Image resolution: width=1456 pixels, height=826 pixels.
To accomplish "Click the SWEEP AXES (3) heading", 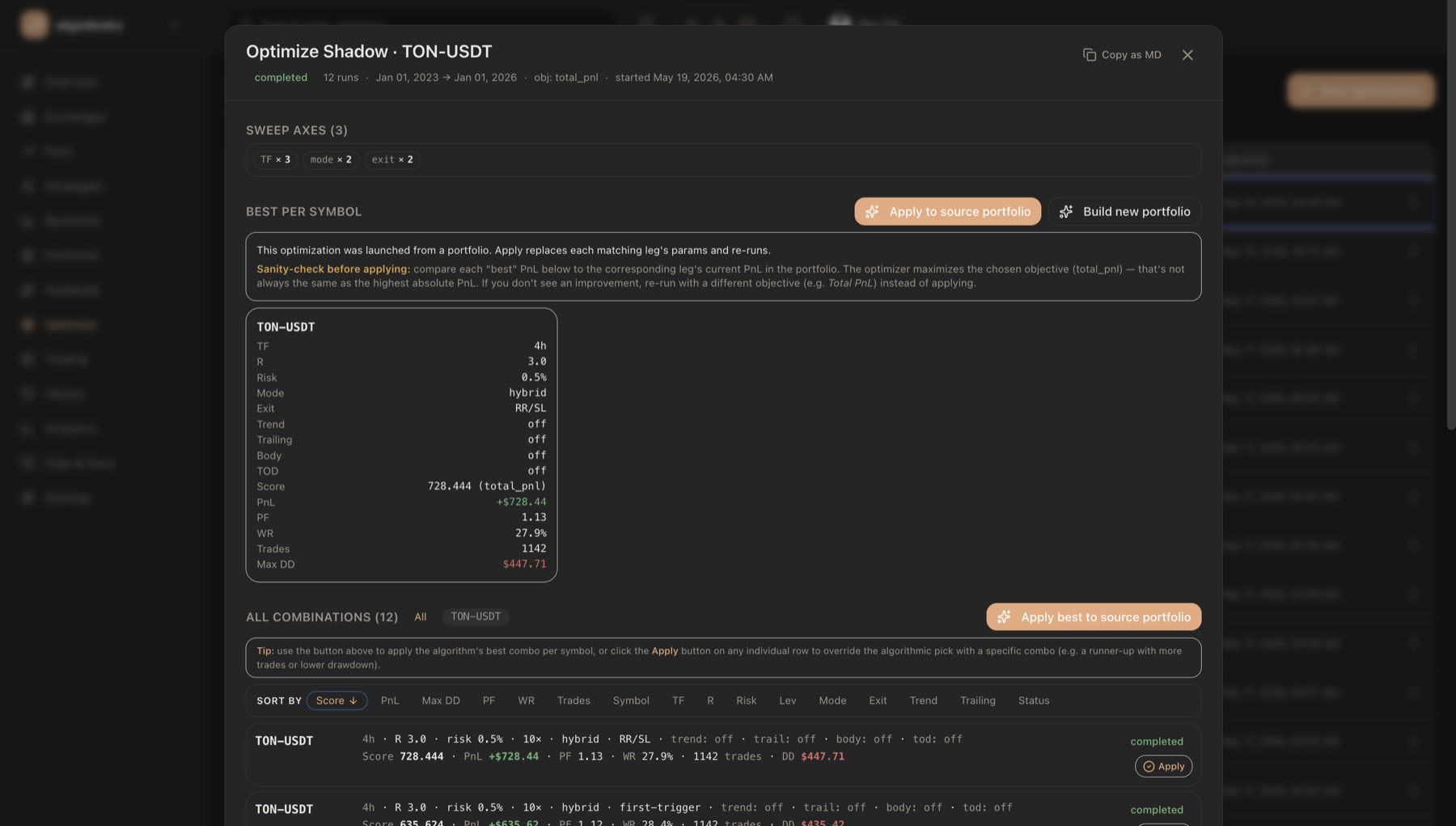I will pos(297,131).
